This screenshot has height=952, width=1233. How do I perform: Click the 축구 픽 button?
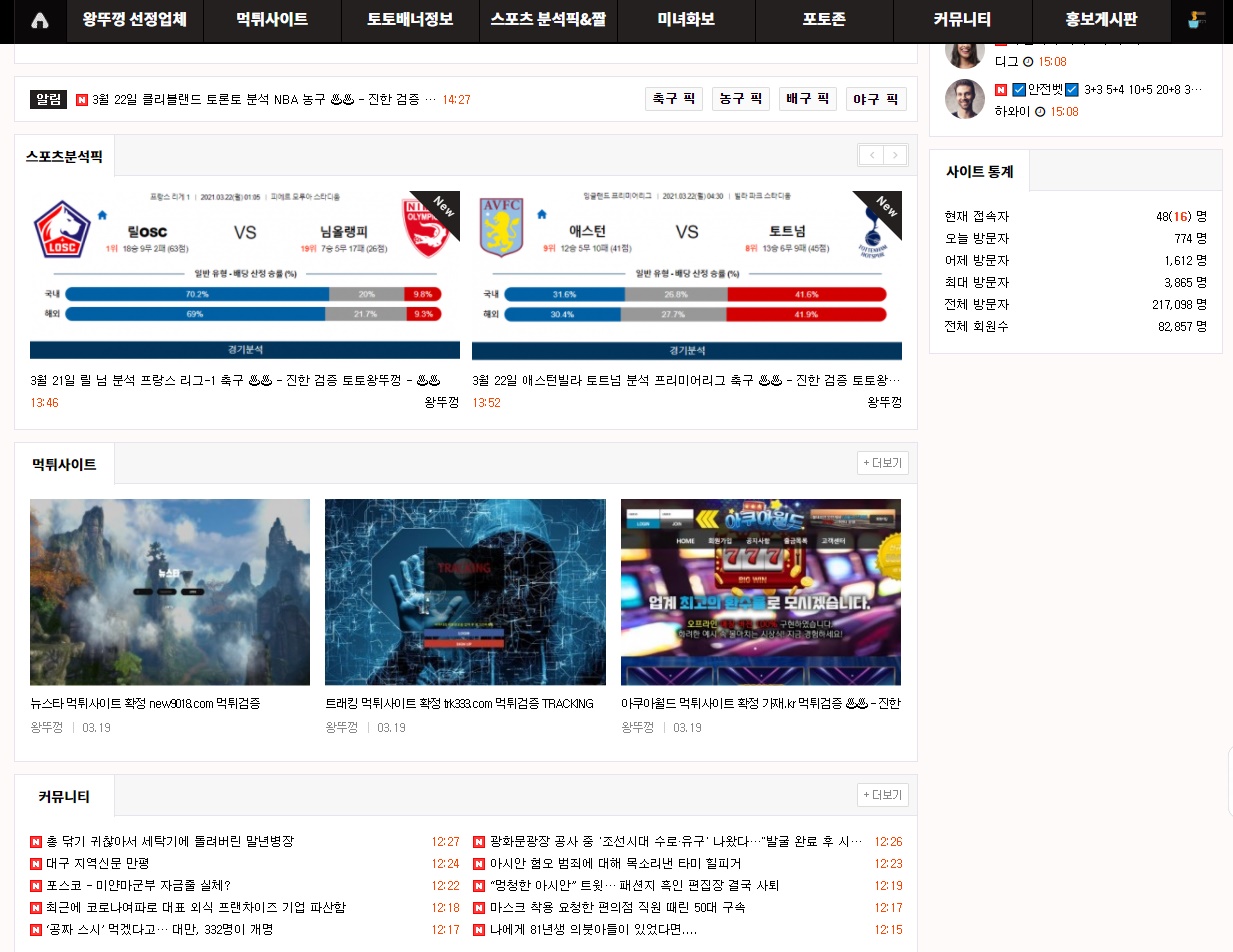click(674, 99)
